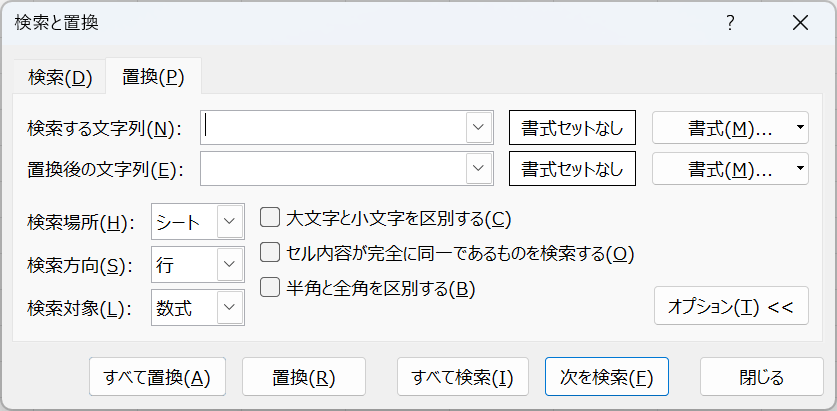Close the 検索と置換 dialog with X
837x411 pixels.
[799, 23]
